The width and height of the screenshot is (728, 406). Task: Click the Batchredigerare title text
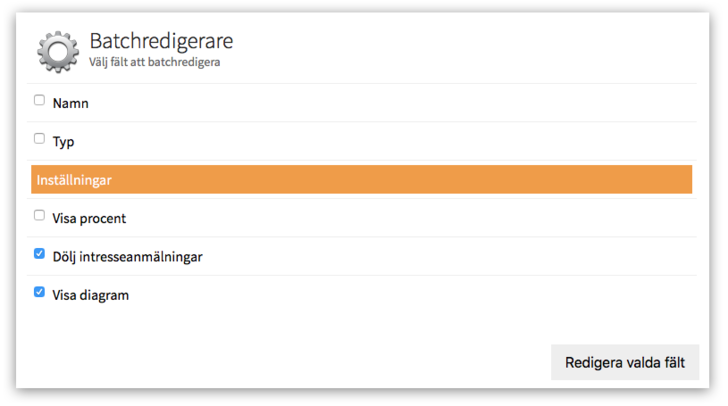(161, 42)
